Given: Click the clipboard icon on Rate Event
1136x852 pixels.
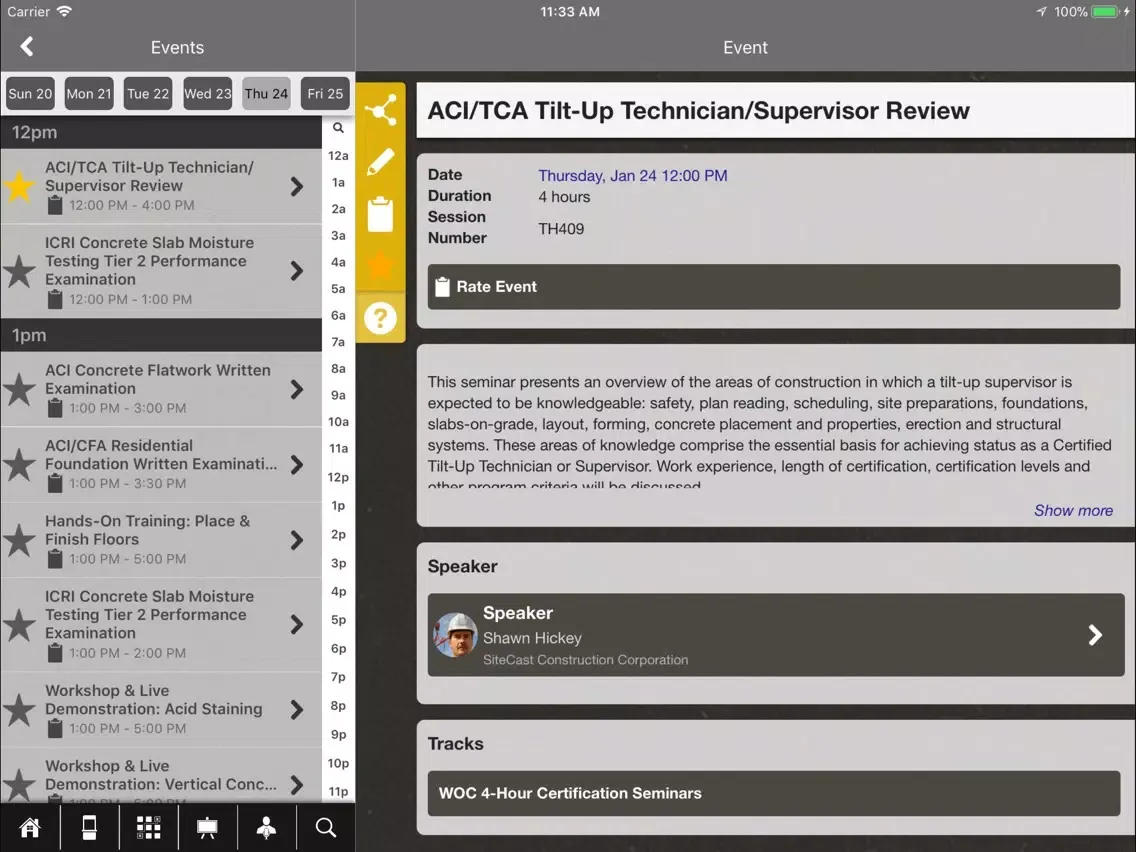Looking at the screenshot, I should pyautogui.click(x=442, y=287).
